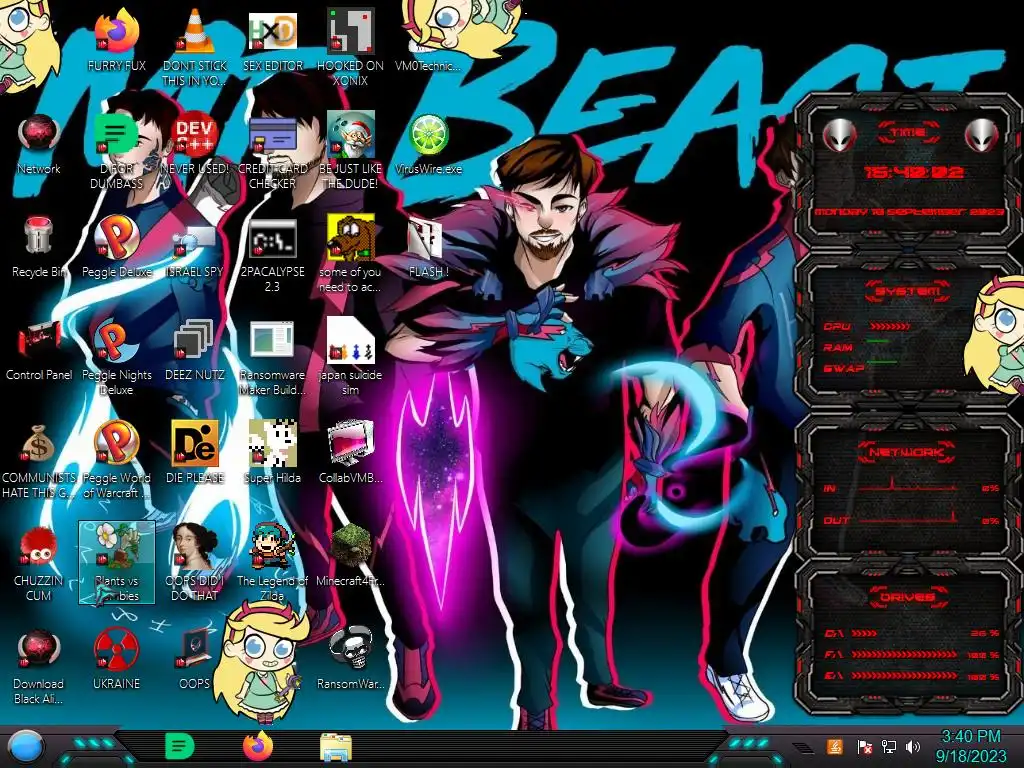Open the volume speaker tray icon
This screenshot has height=768, width=1024.
click(x=913, y=747)
